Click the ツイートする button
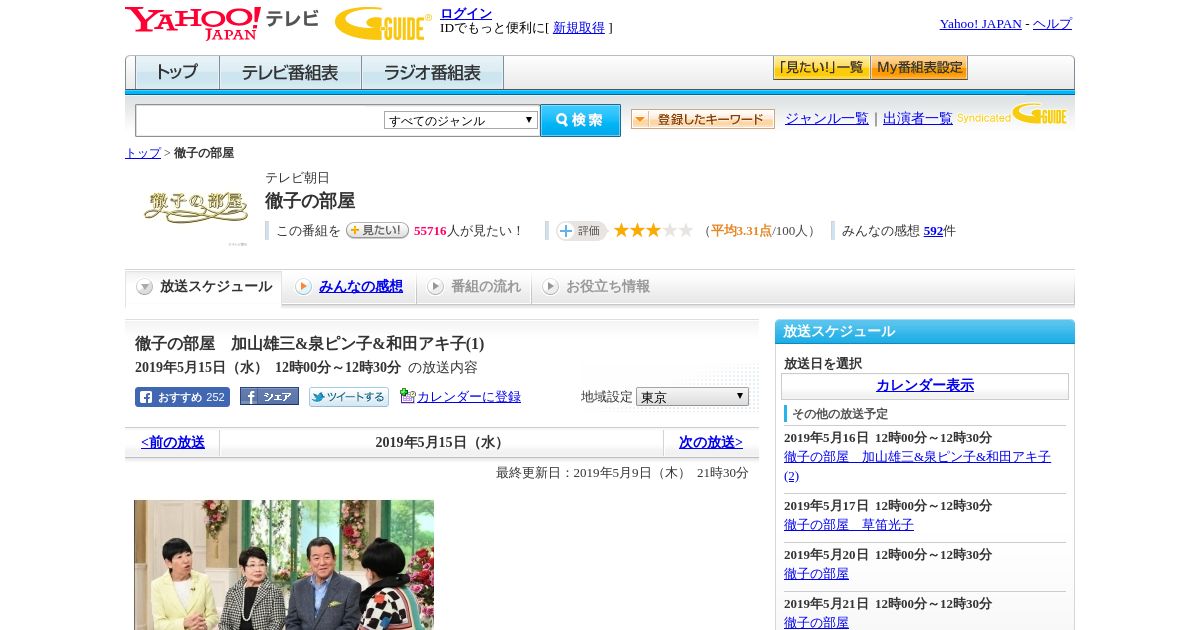 [x=349, y=397]
